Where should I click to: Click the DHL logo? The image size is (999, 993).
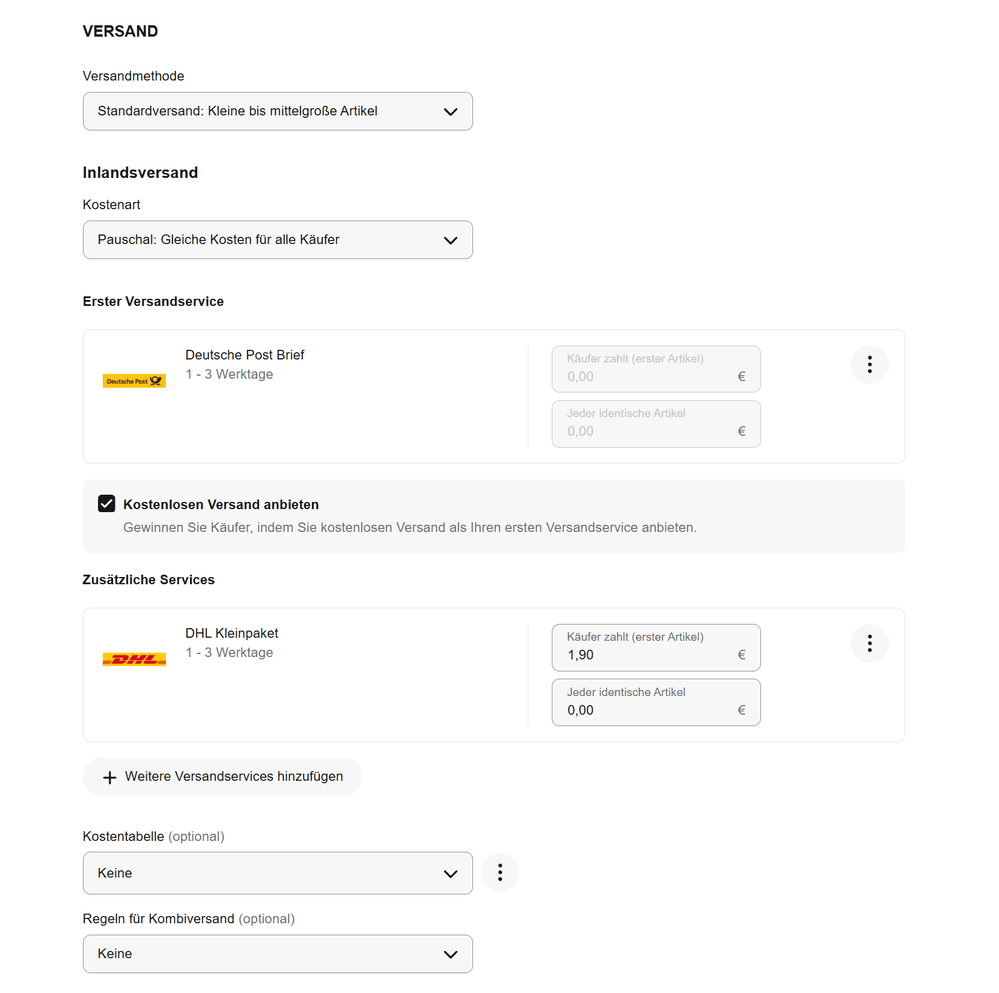pos(134,659)
